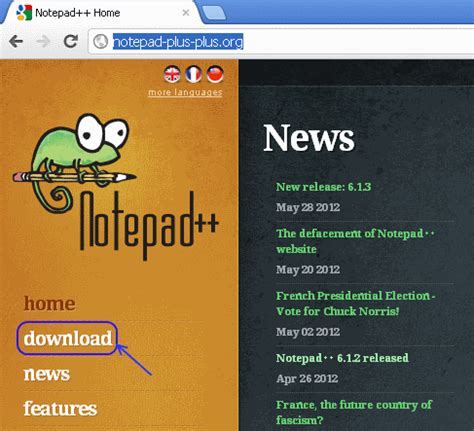The width and height of the screenshot is (474, 431).
Task: Click the notepad-plus-plus.org address bar
Action: pos(280,42)
